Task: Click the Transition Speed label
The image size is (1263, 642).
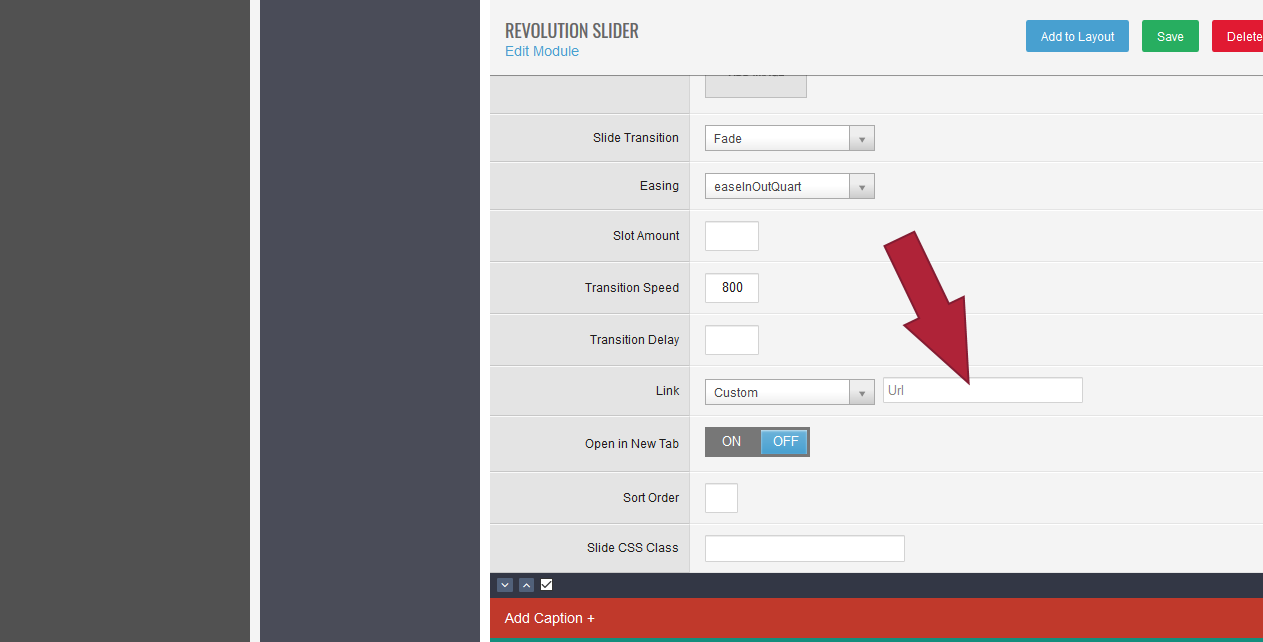Action: coord(632,288)
